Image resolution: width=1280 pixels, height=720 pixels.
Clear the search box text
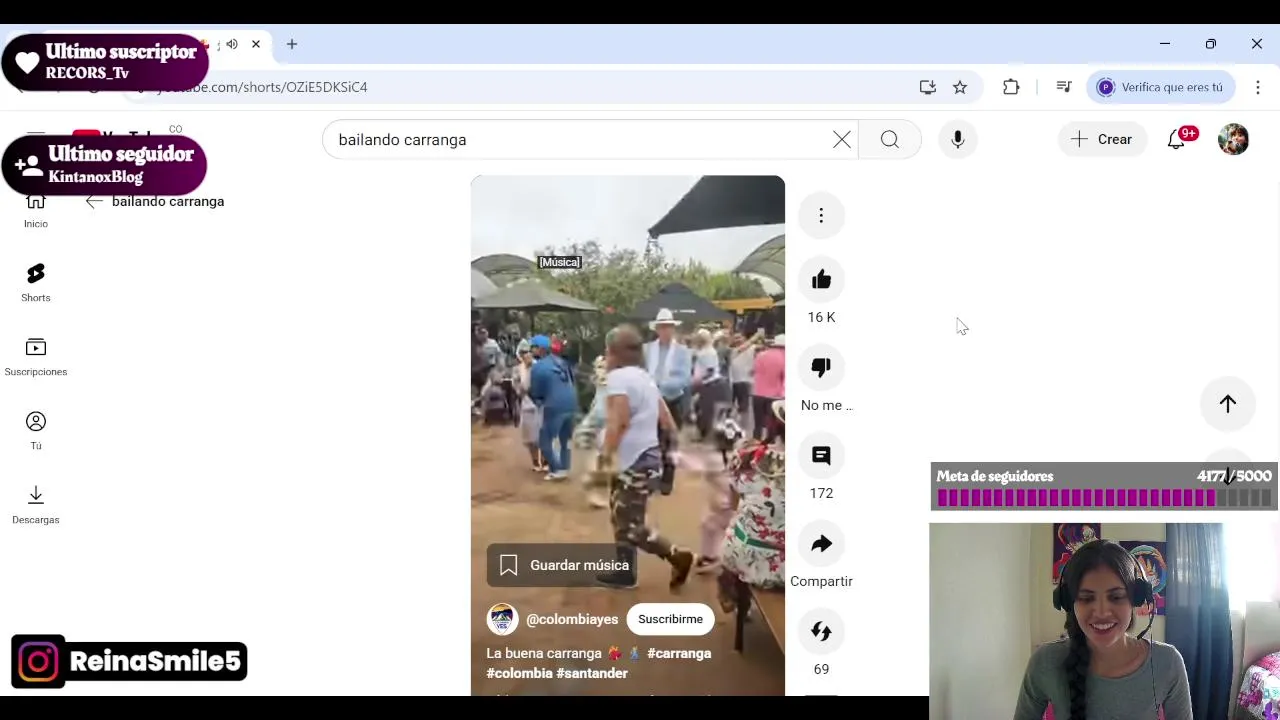coord(842,140)
